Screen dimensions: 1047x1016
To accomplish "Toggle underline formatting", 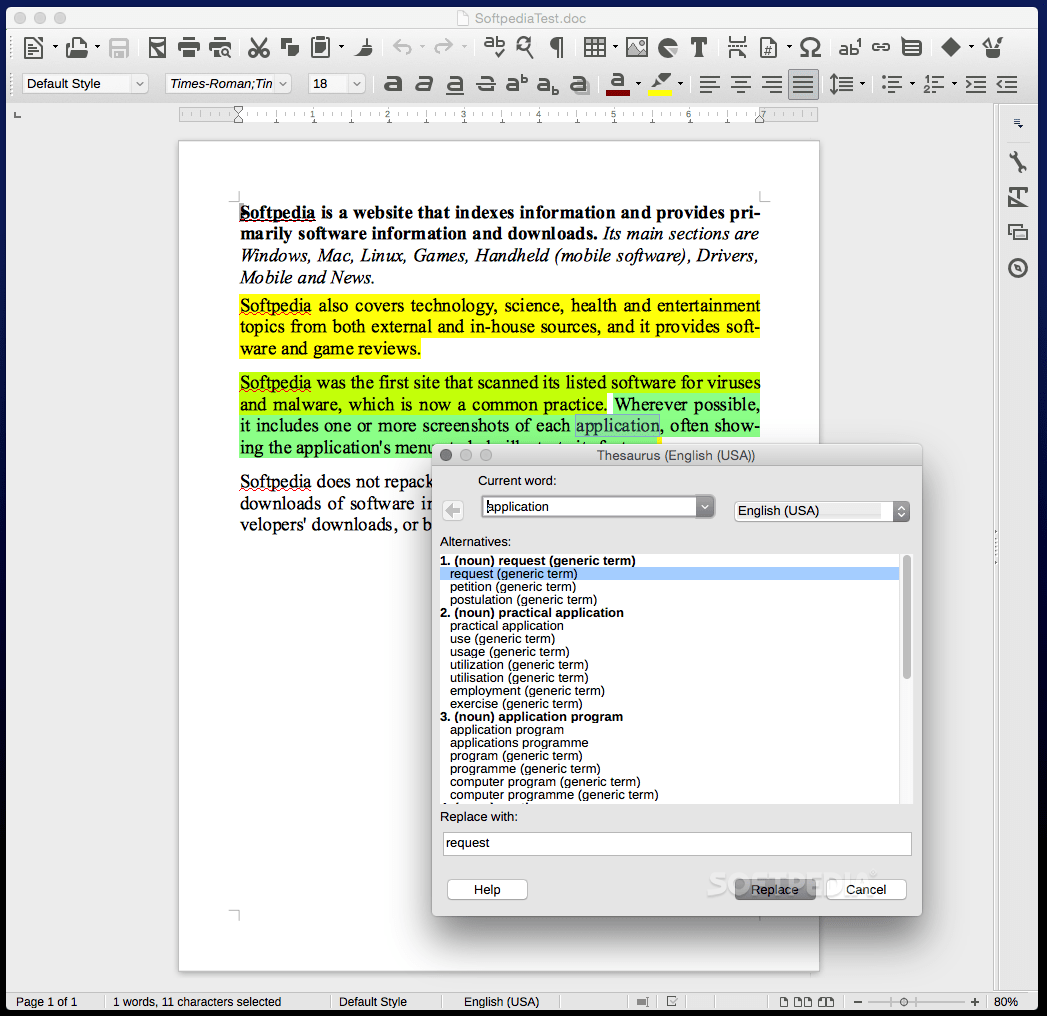I will [x=455, y=84].
